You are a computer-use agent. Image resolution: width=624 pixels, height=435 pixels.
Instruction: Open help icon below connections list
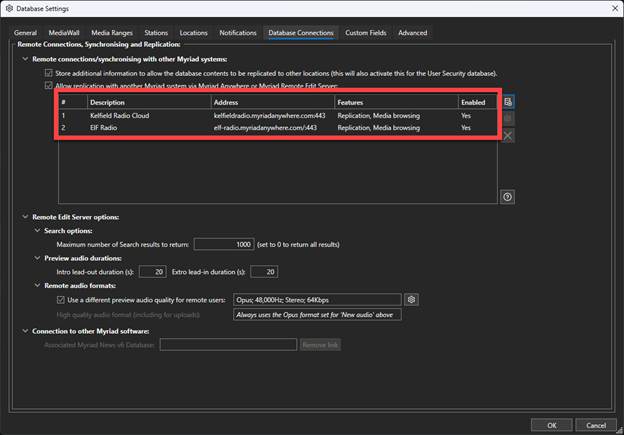coord(507,197)
